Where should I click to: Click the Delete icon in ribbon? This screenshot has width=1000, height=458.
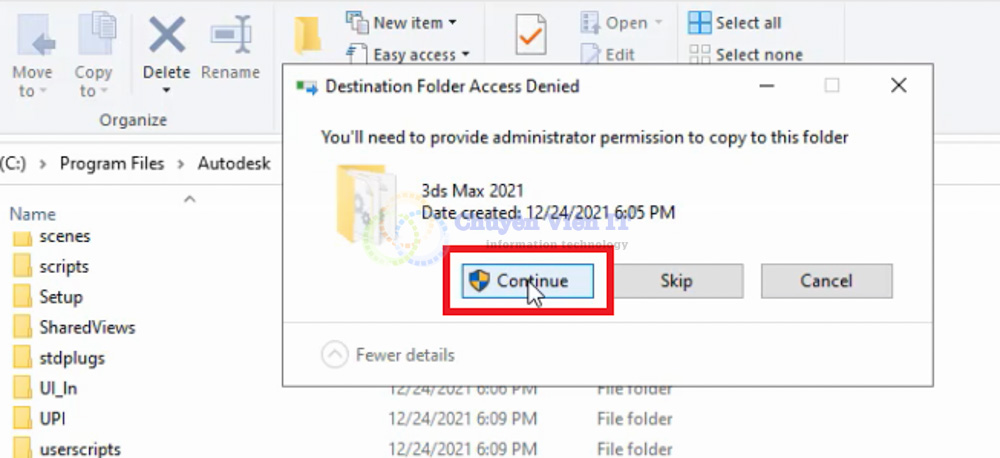click(x=166, y=36)
